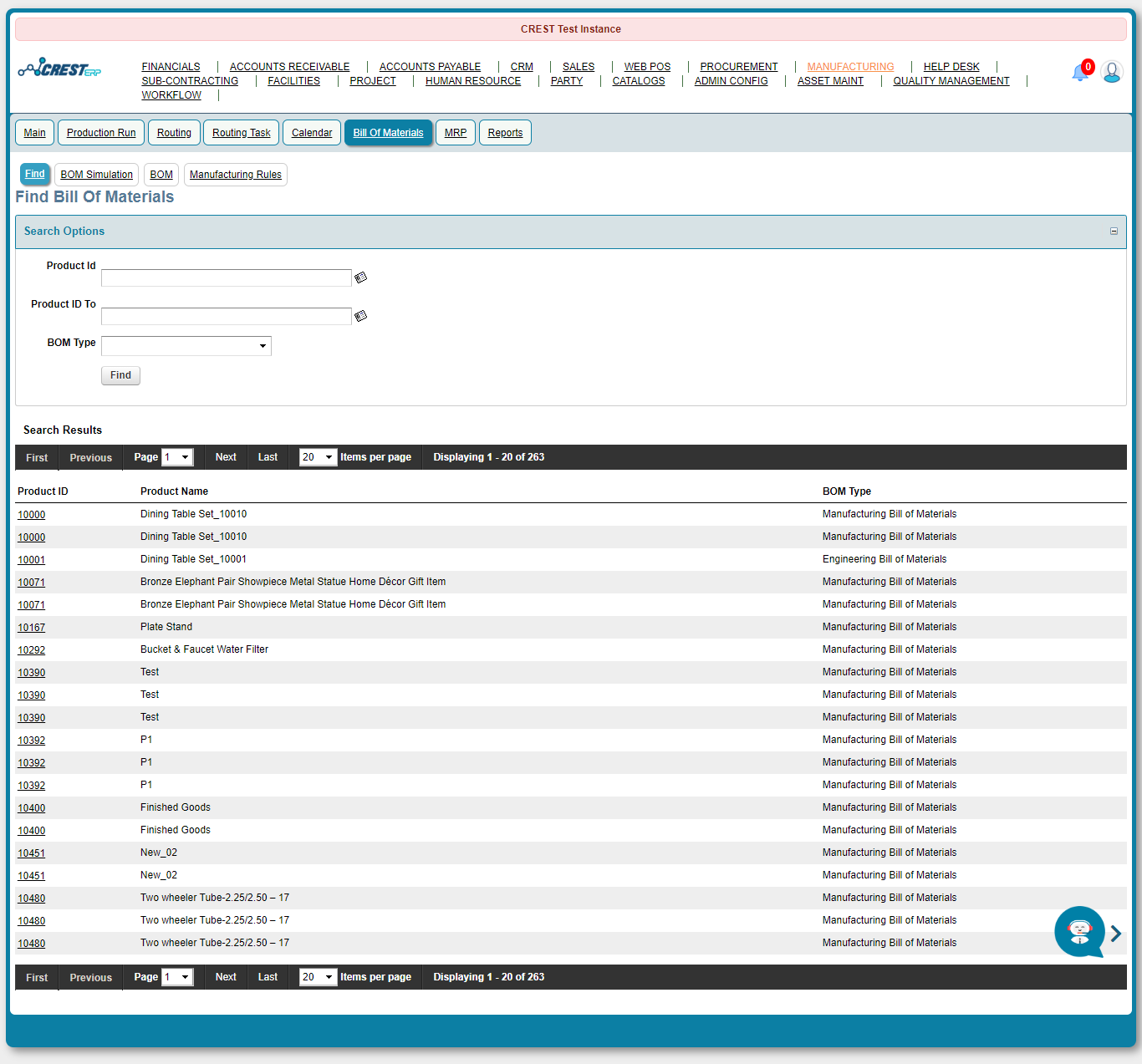
Task: Collapse the Search Options panel
Action: (1114, 232)
